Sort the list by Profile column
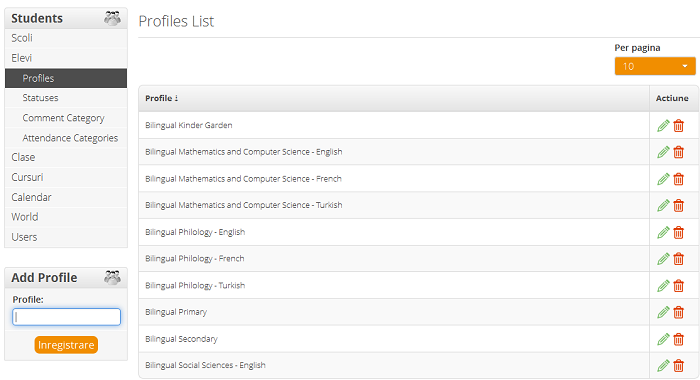This screenshot has height=380, width=700. pyautogui.click(x=162, y=98)
